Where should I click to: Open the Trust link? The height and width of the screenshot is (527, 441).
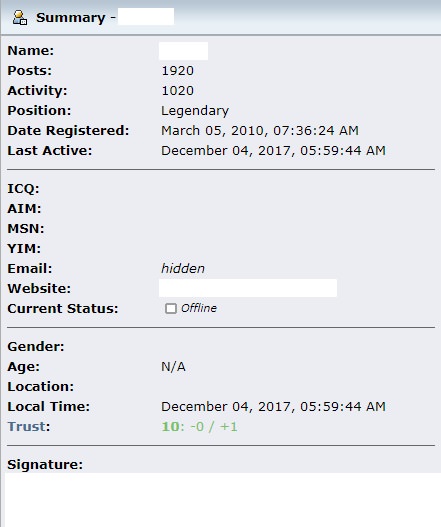[27, 427]
